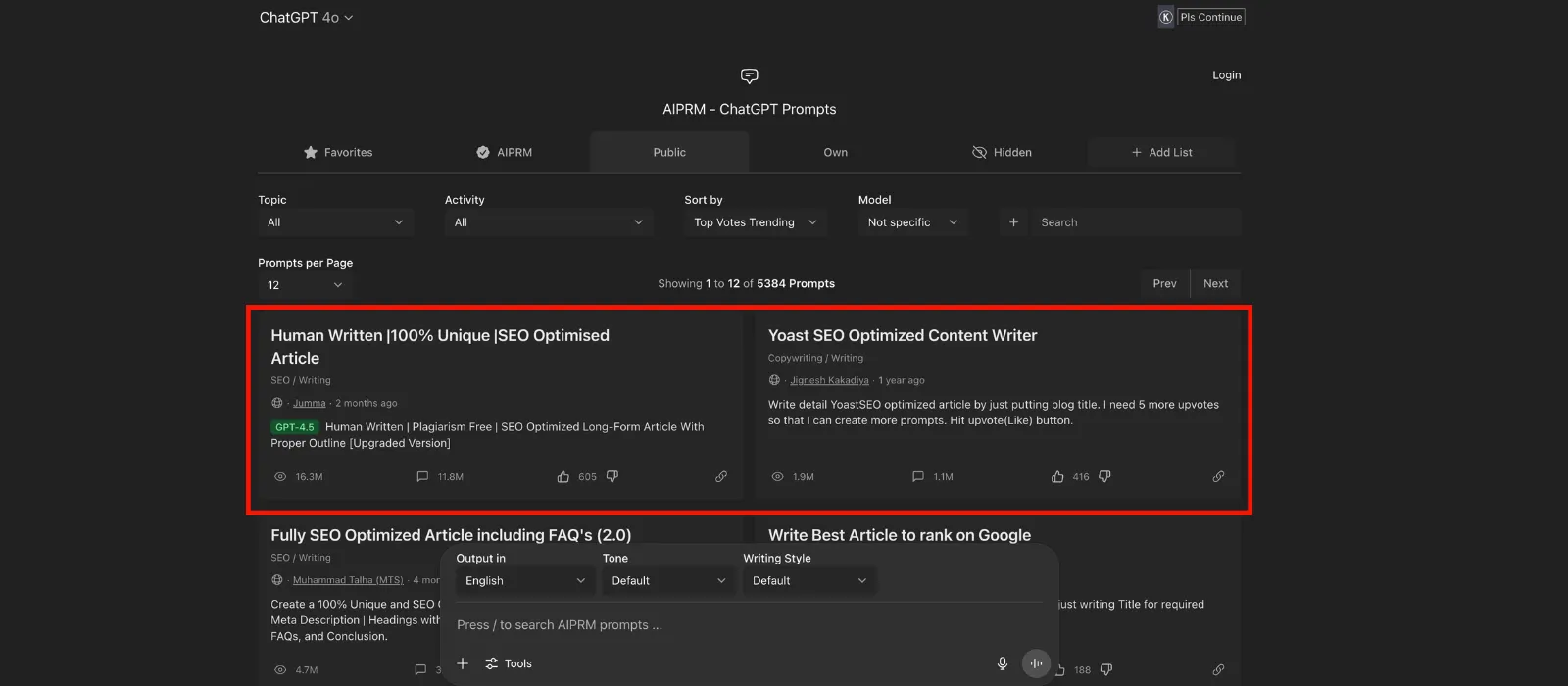Click the Prev page button
1568x686 pixels.
(1164, 283)
